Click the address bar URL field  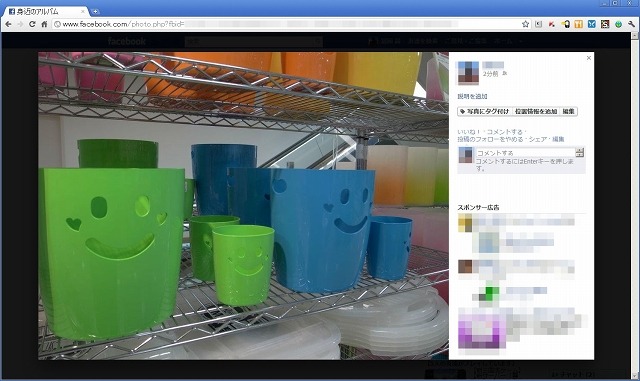coord(286,24)
